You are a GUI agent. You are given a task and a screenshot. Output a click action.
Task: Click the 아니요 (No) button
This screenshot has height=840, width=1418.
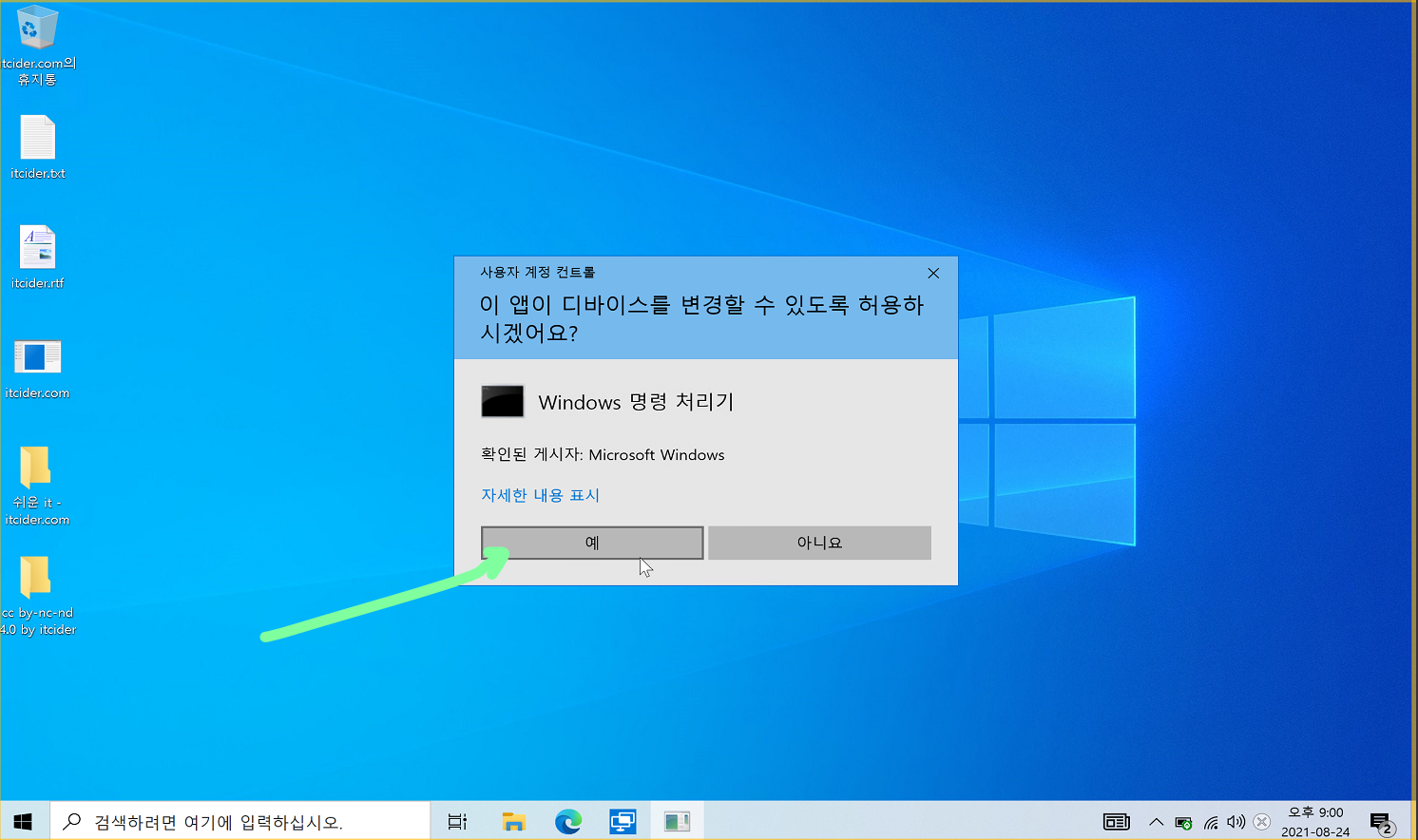click(819, 543)
